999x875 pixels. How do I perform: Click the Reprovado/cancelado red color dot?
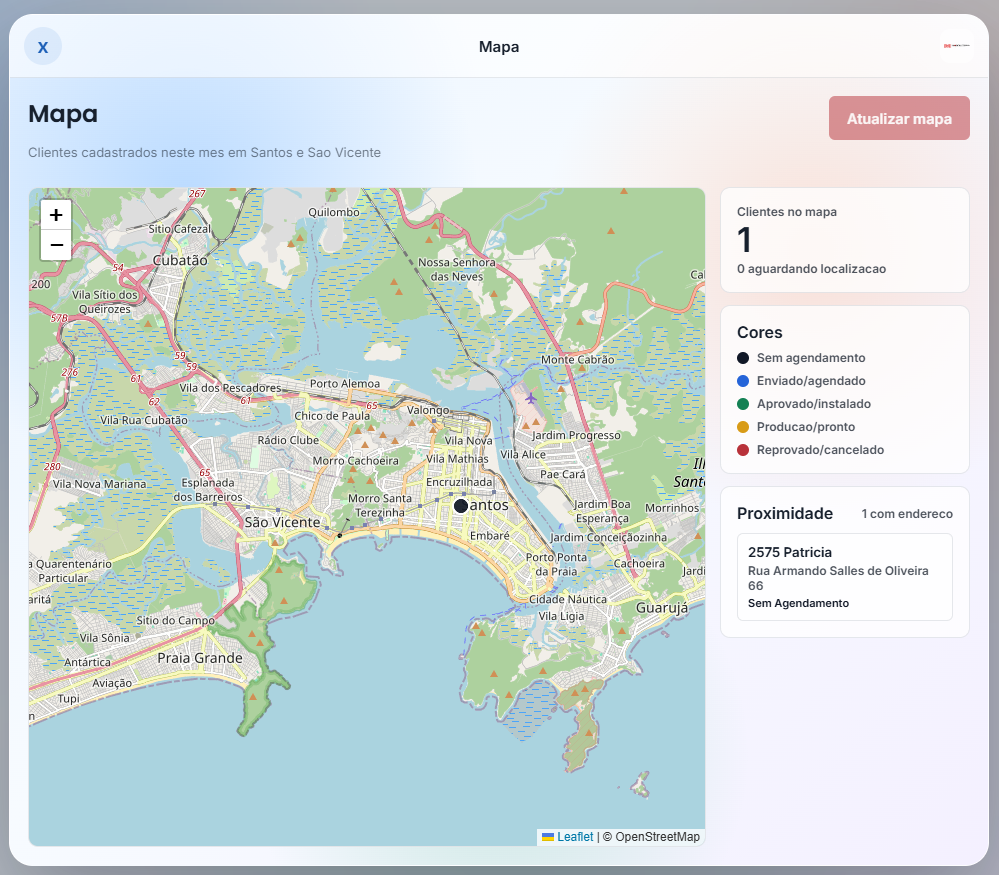743,450
